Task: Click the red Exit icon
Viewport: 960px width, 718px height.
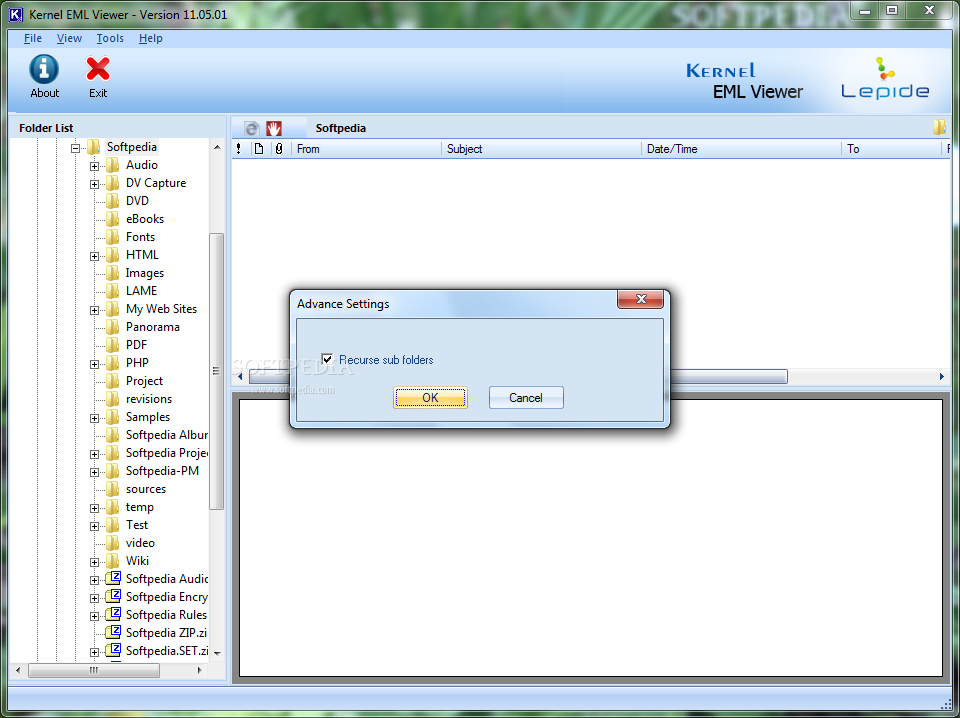Action: pos(98,69)
